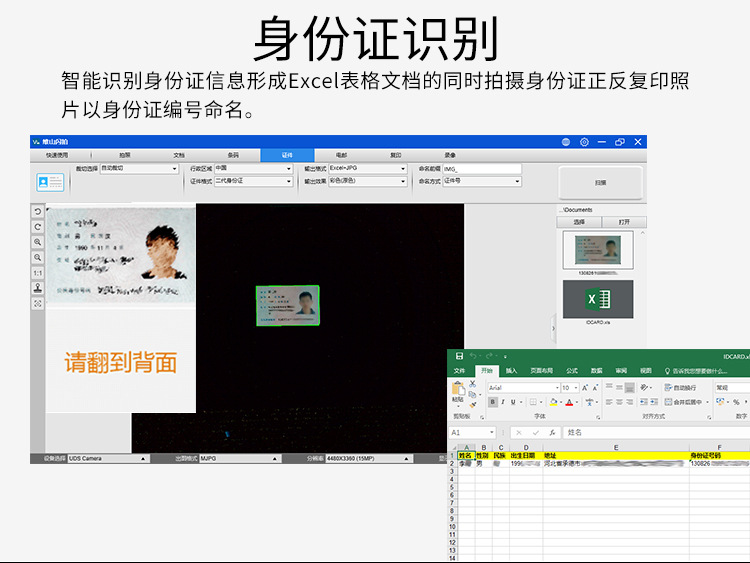The height and width of the screenshot is (563, 750).
Task: Click the Excel formula bar containing 姓名
Action: (656, 432)
